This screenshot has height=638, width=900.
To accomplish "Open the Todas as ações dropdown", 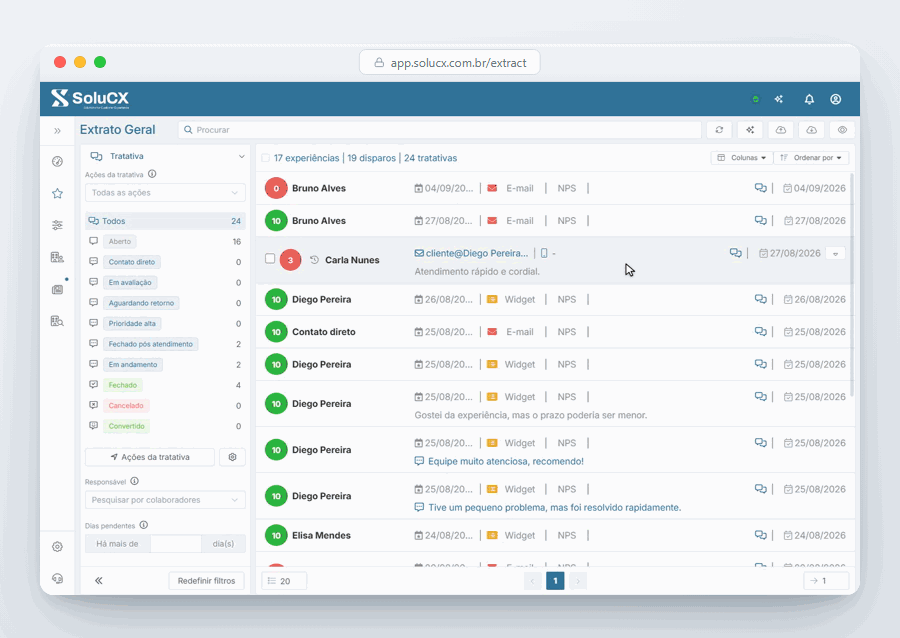I will [165, 193].
